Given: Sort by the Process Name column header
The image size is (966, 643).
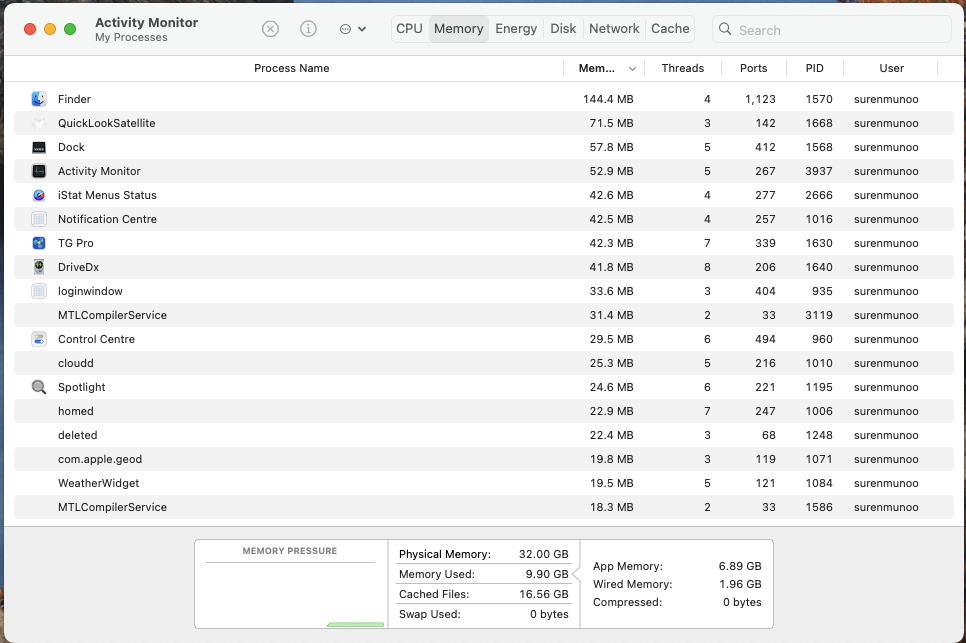Looking at the screenshot, I should pyautogui.click(x=291, y=68).
